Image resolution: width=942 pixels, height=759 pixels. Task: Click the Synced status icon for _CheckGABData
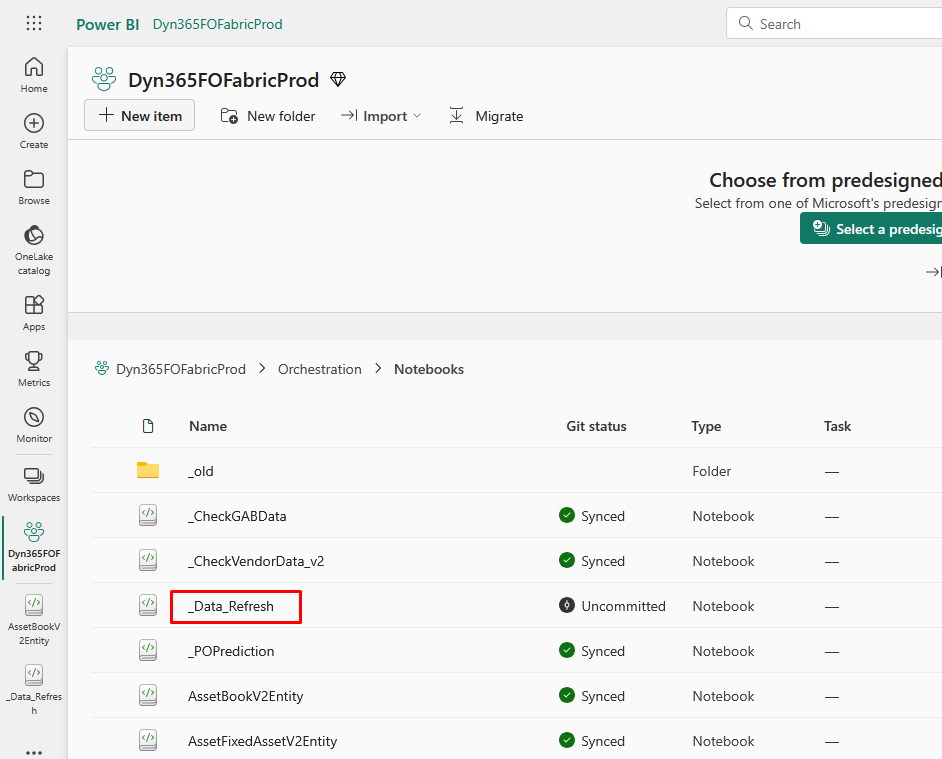pos(567,515)
